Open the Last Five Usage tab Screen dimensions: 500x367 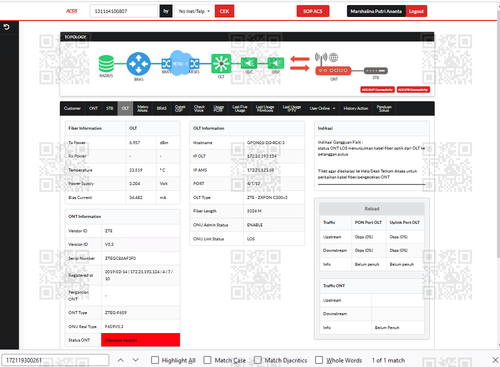click(x=240, y=108)
